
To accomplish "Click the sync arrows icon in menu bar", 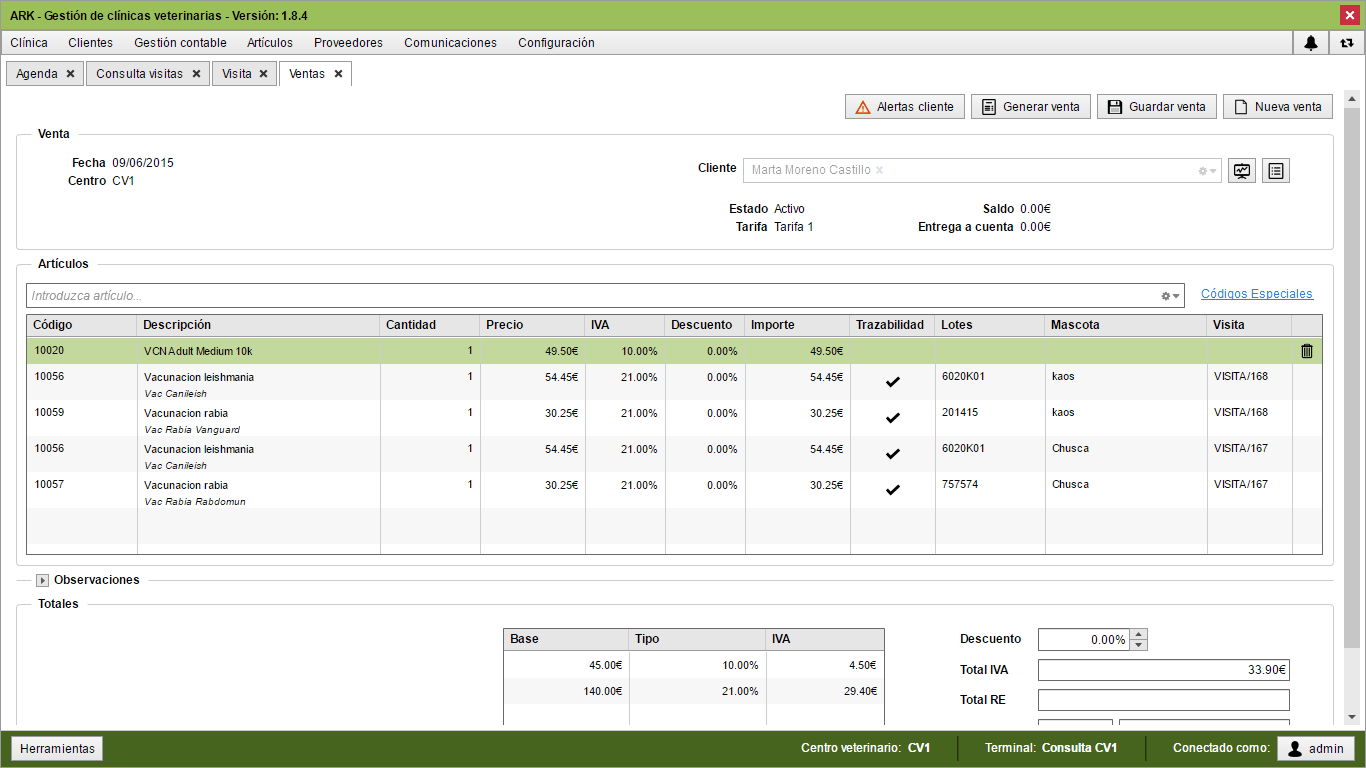I will click(x=1347, y=43).
